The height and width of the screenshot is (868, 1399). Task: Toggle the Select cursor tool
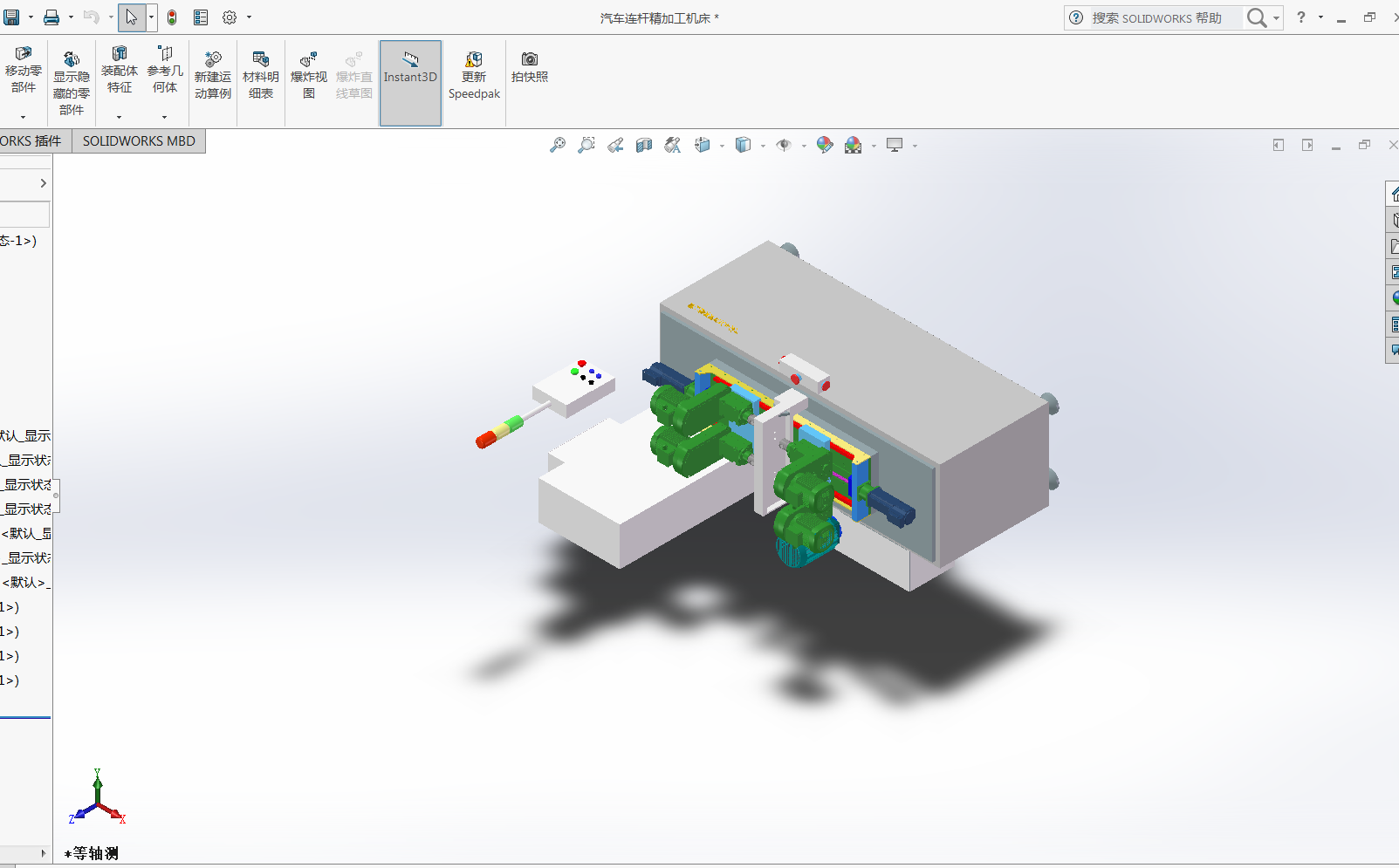(131, 17)
